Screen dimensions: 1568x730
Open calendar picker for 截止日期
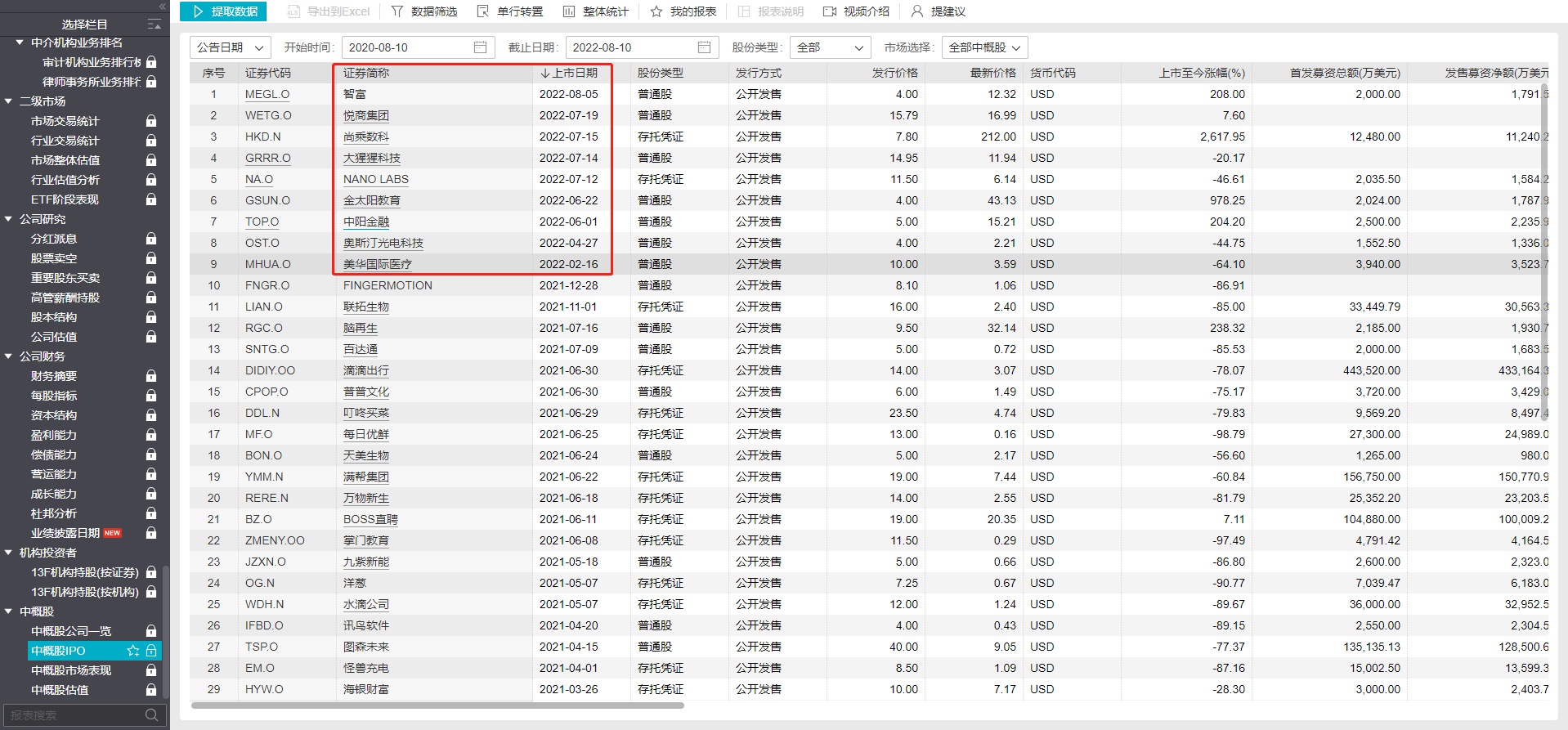(x=704, y=47)
